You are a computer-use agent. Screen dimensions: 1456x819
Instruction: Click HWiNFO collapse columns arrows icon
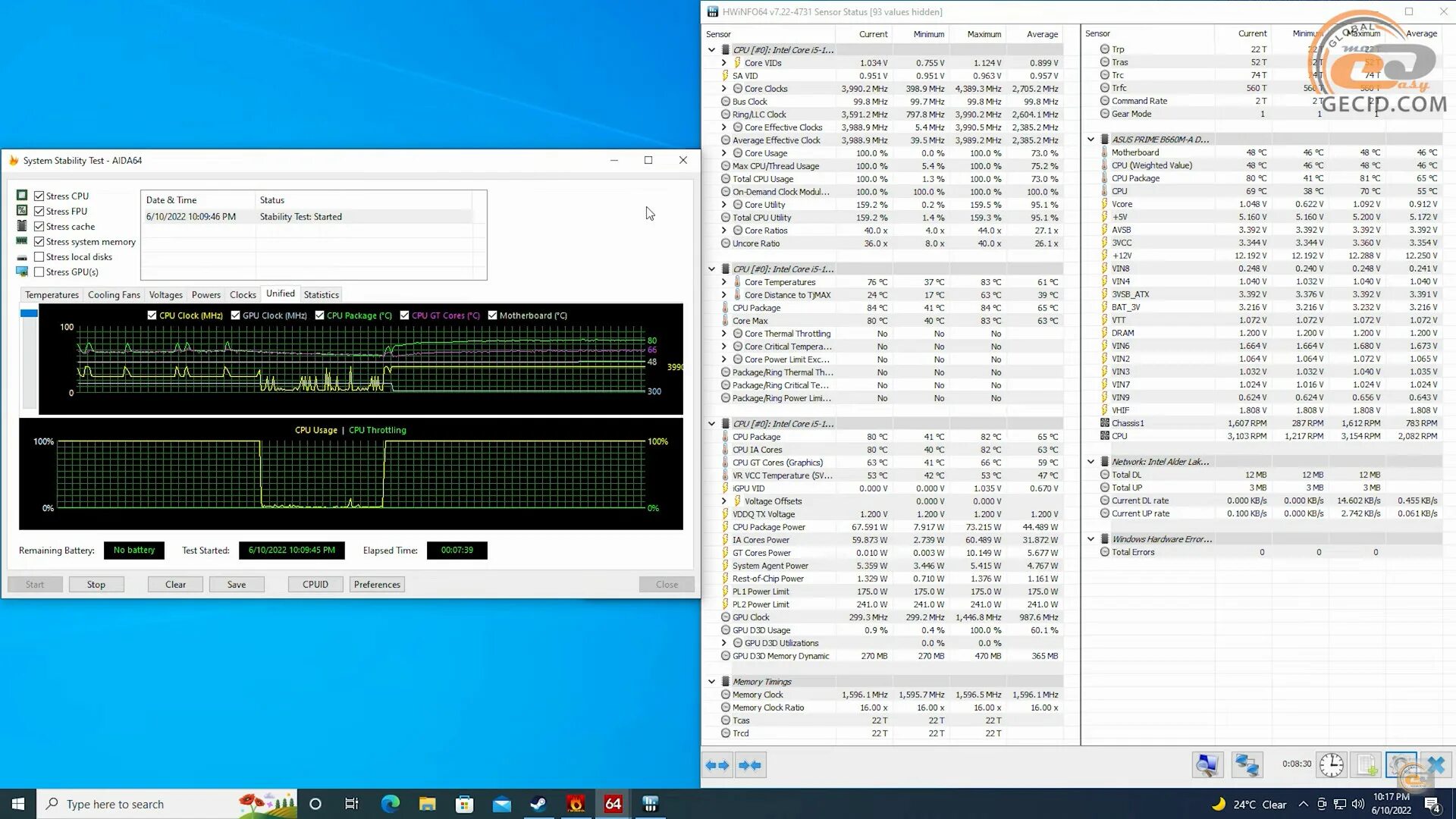(749, 765)
